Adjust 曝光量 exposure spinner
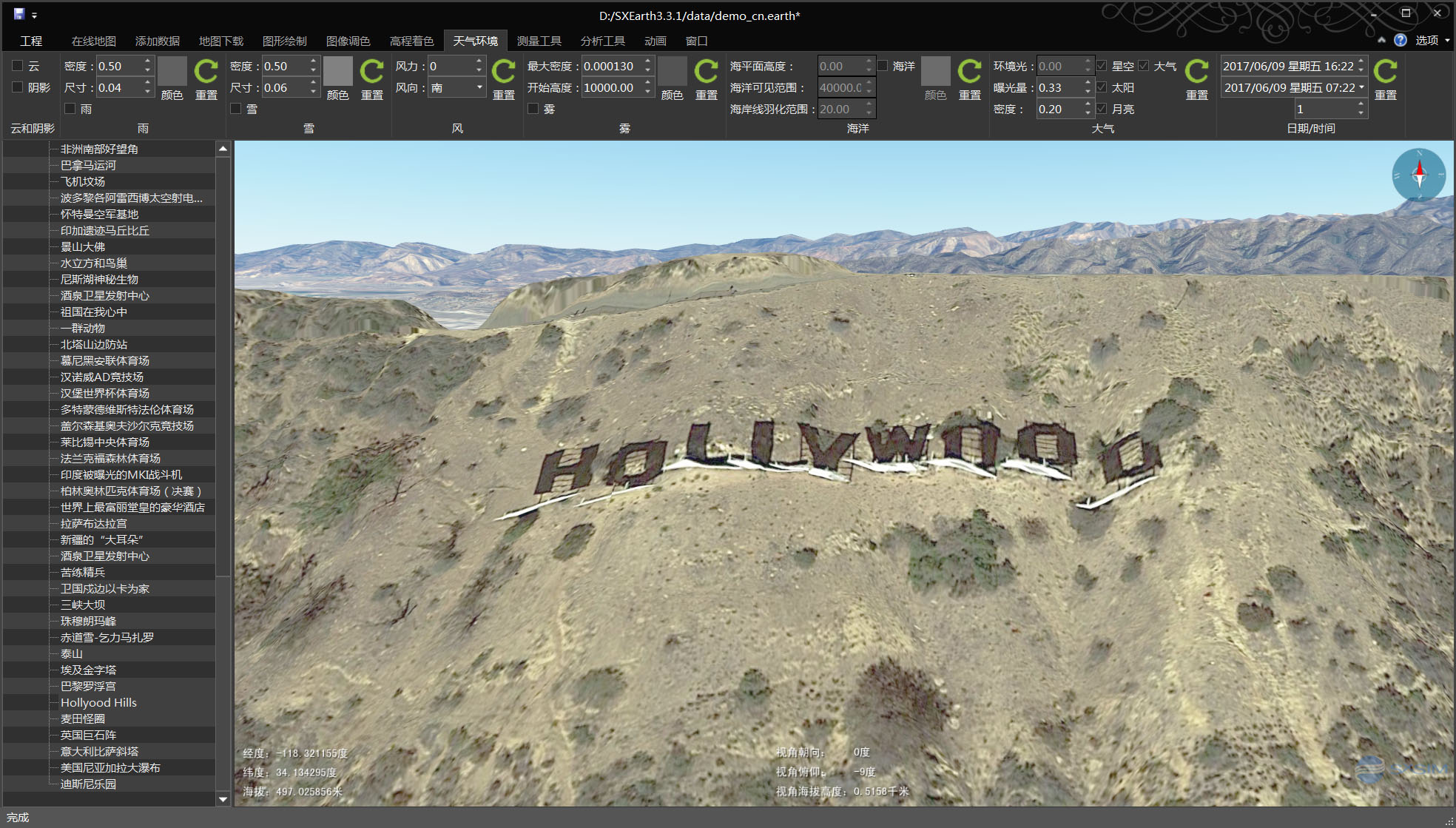The height and width of the screenshot is (828, 1456). coord(1088,87)
